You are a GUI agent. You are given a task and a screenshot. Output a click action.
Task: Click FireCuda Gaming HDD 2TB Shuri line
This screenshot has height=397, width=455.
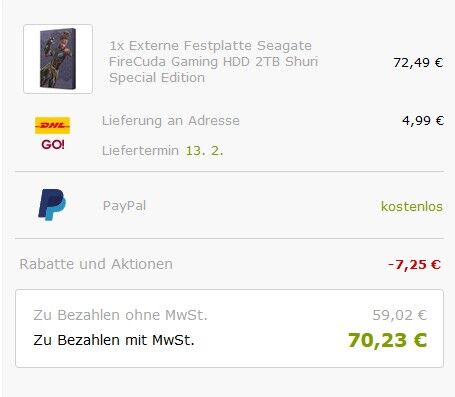tap(213, 62)
